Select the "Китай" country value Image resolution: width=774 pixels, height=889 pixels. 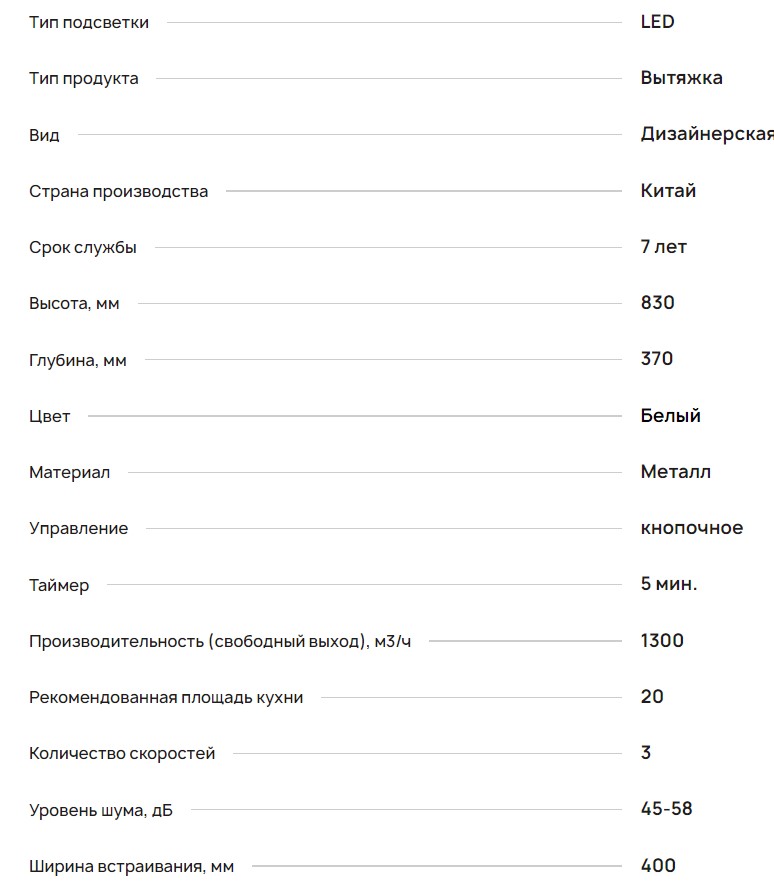pyautogui.click(x=668, y=191)
